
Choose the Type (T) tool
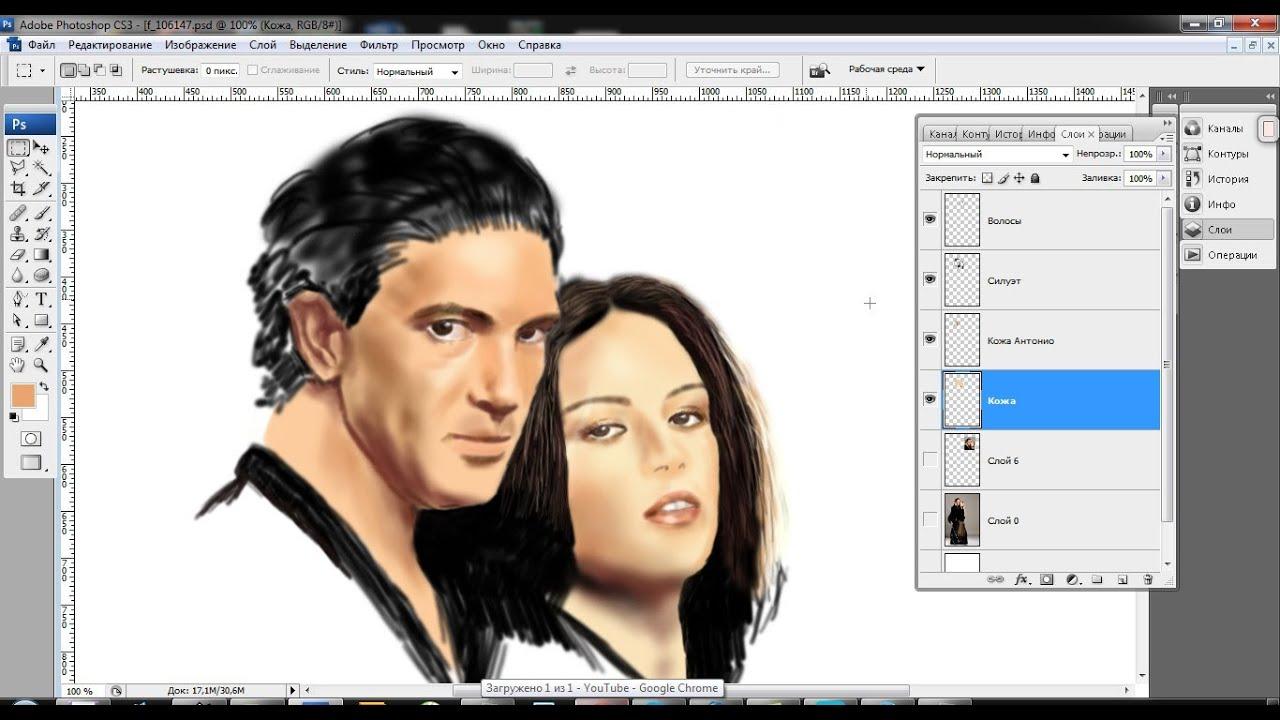click(41, 299)
